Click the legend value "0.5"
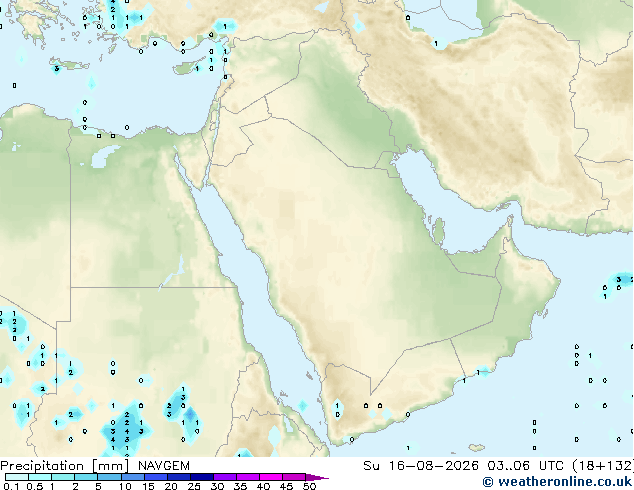Screen dimensions: 634x490 (x=35, y=486)
